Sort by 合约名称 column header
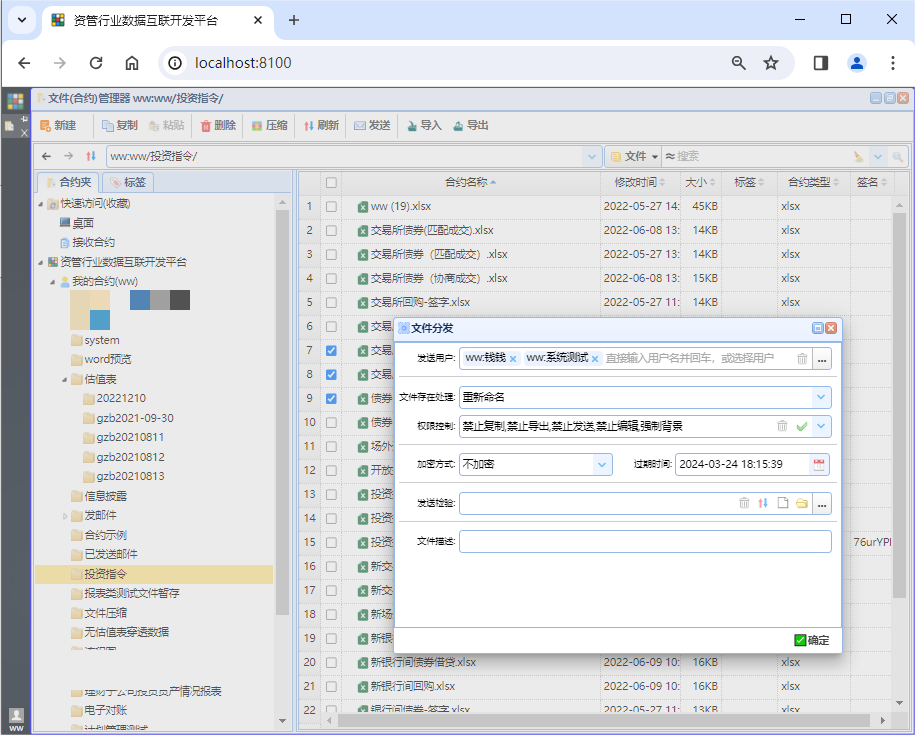 point(470,183)
